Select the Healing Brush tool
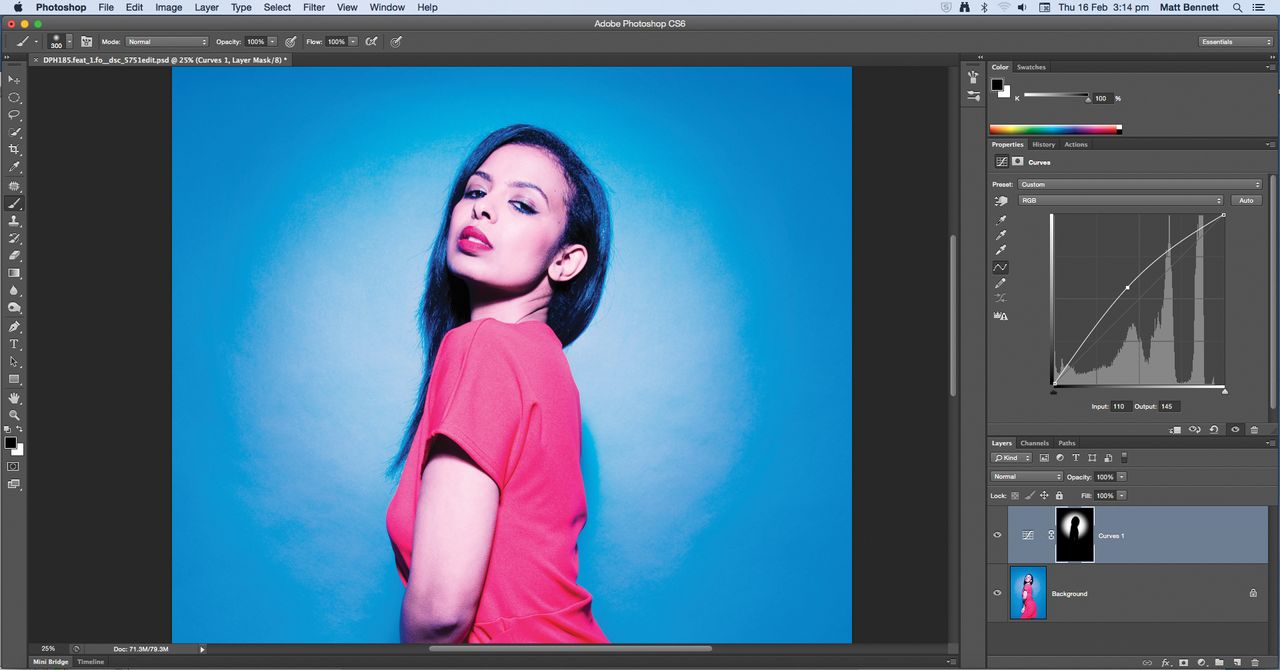This screenshot has height=670, width=1280. 14,185
